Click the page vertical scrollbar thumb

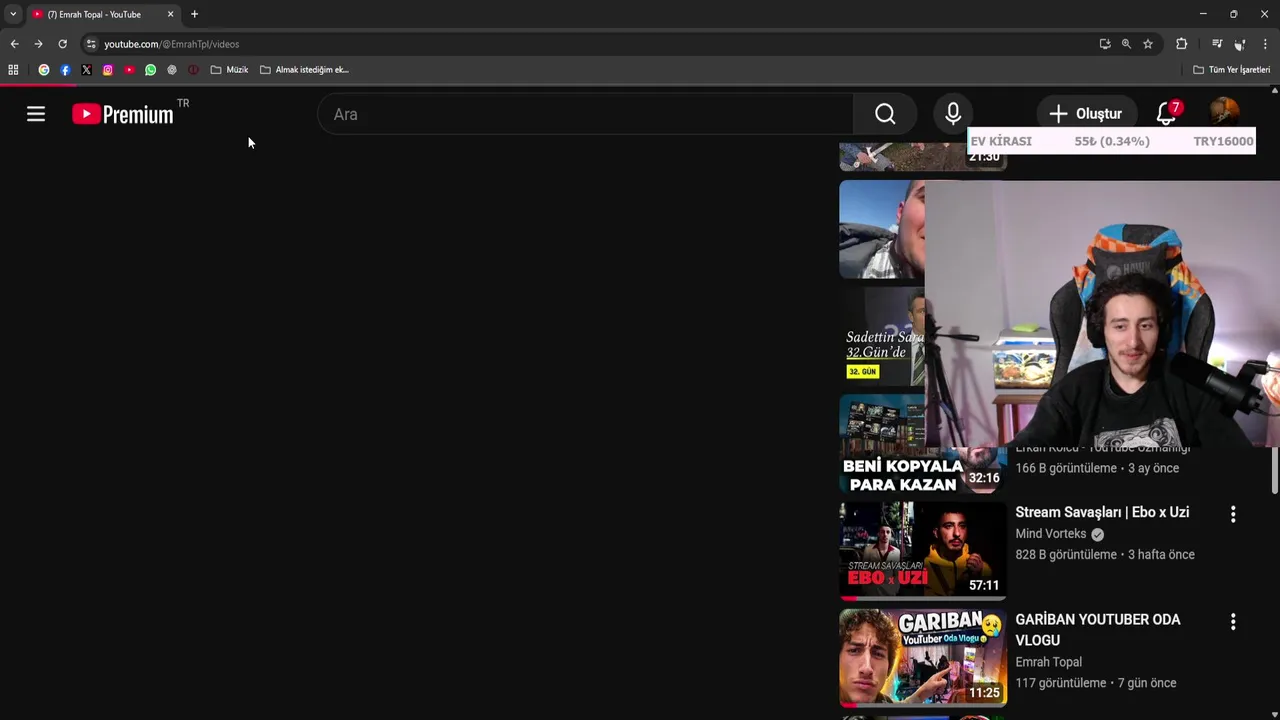1275,470
